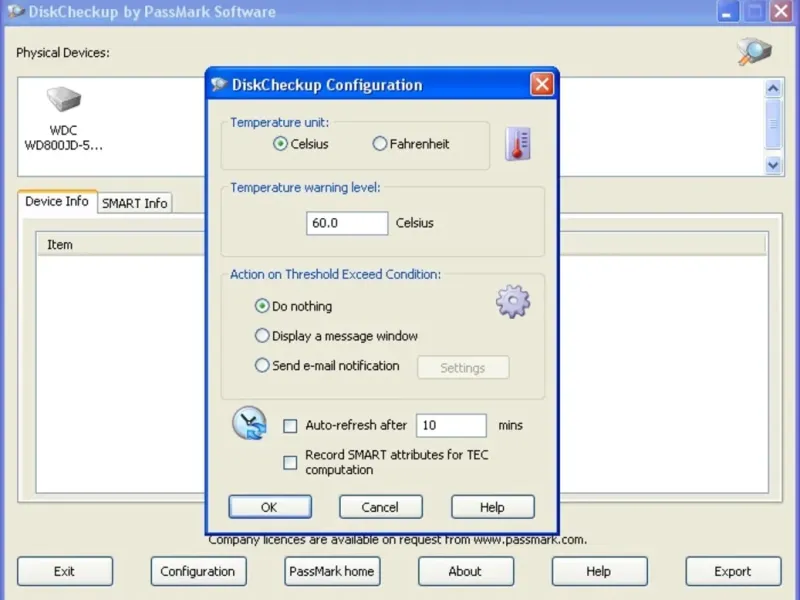Open the About button in main window

466,571
